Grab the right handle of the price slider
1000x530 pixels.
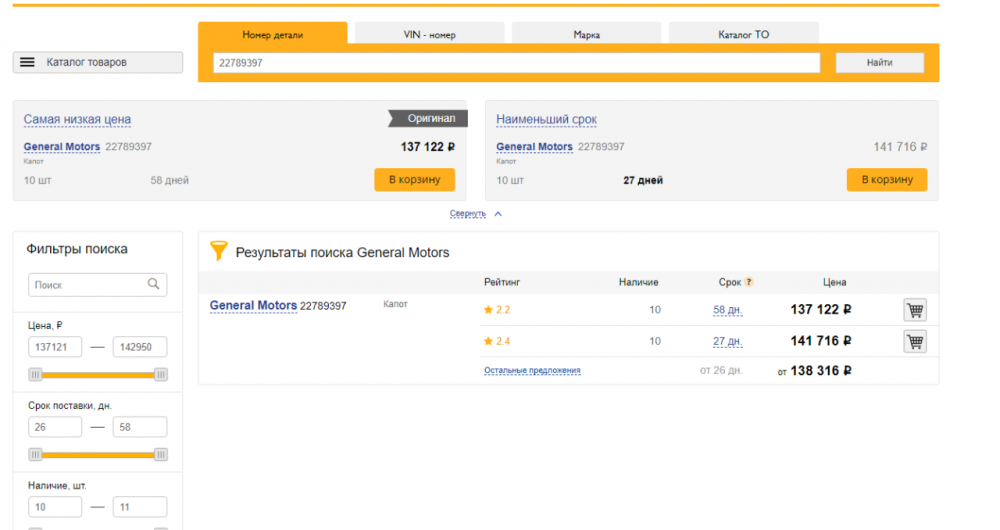coord(161,374)
